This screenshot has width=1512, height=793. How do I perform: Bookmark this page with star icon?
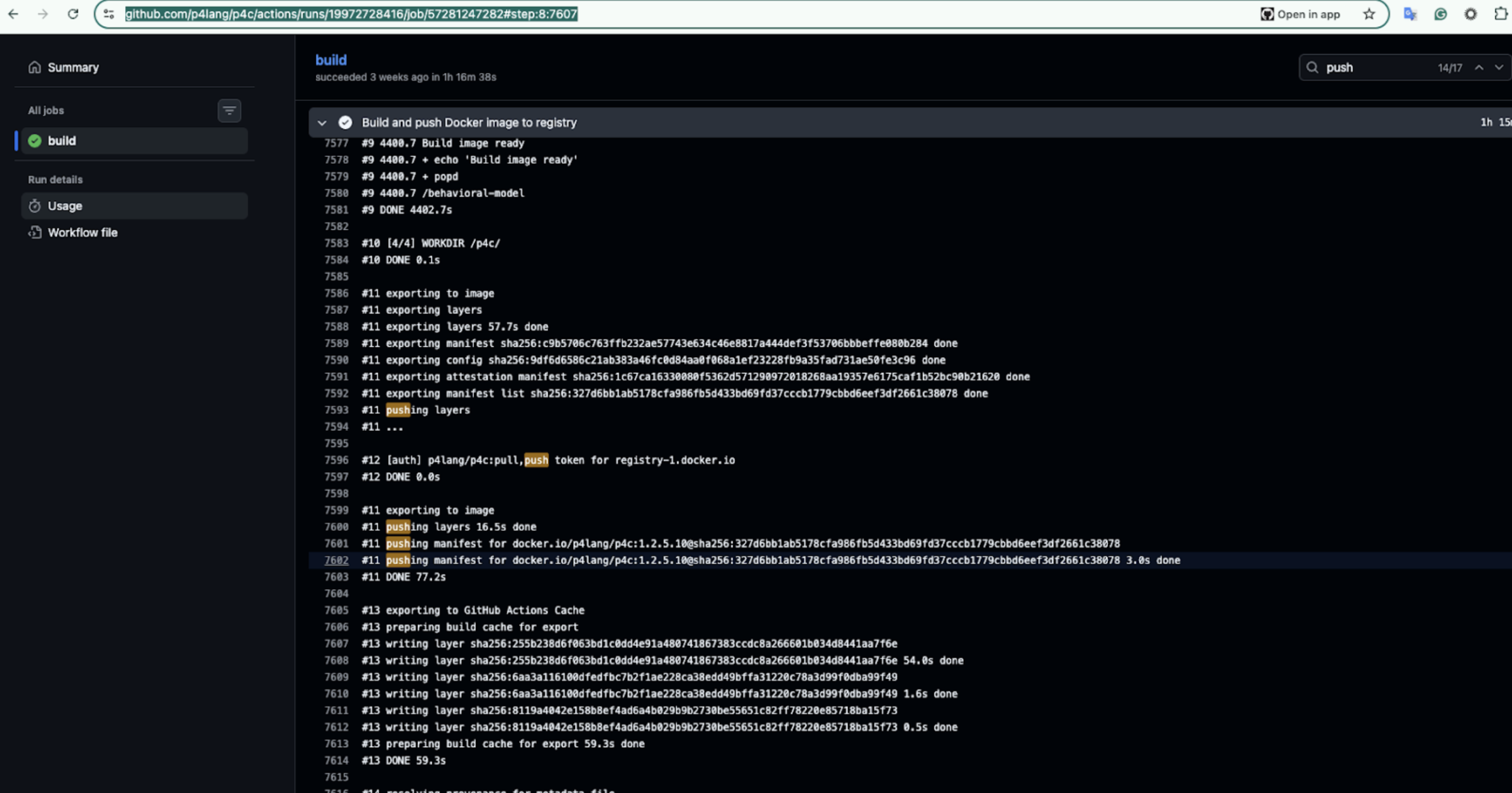tap(1369, 14)
